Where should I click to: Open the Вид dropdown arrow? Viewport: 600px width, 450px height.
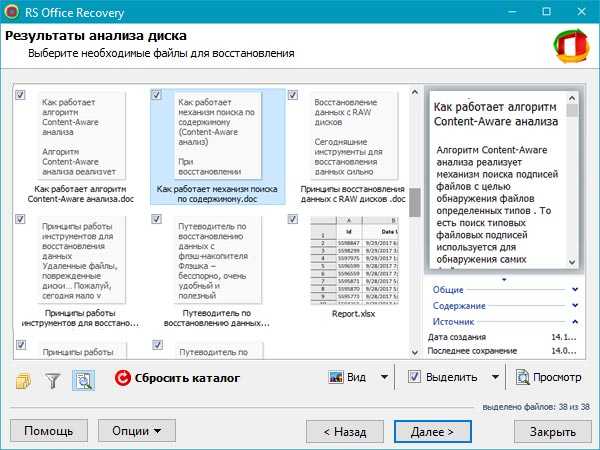pos(384,377)
